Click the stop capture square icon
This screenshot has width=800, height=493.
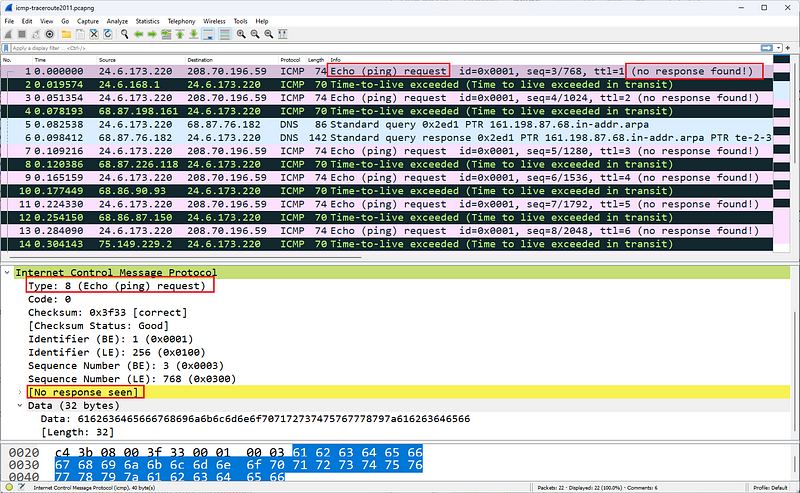pyautogui.click(x=22, y=34)
